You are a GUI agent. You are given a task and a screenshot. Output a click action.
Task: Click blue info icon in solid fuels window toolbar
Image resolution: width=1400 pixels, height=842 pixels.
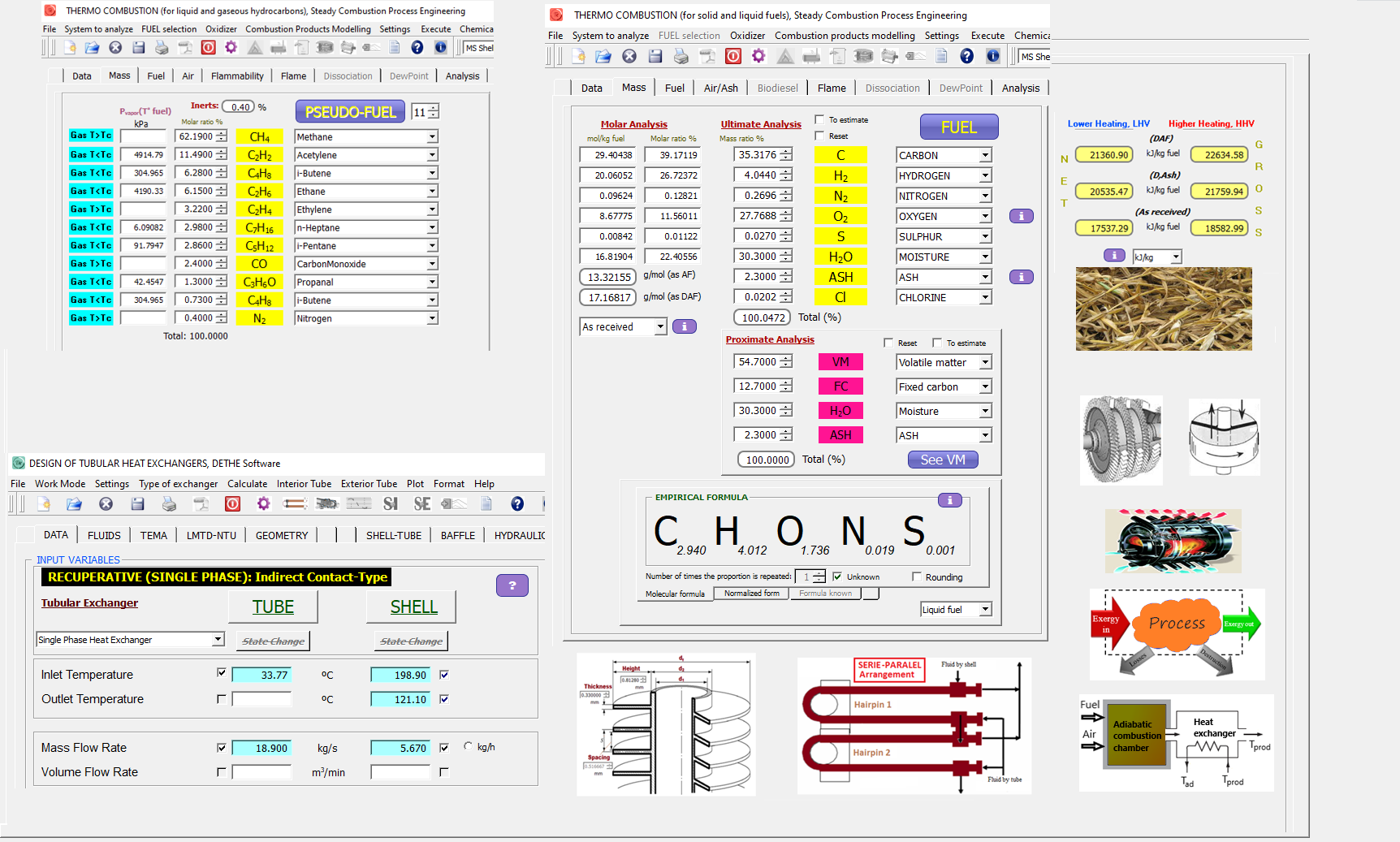pos(992,56)
